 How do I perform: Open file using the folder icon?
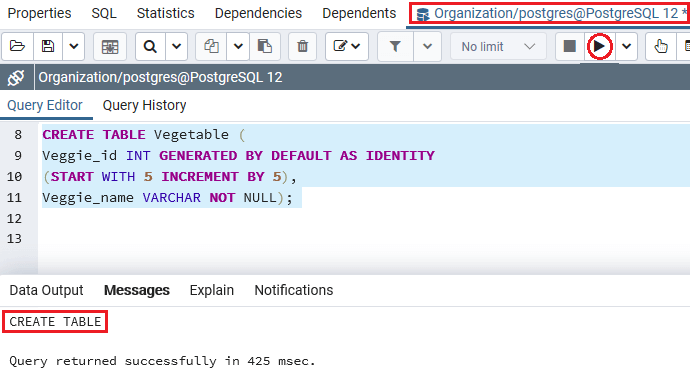coord(17,46)
